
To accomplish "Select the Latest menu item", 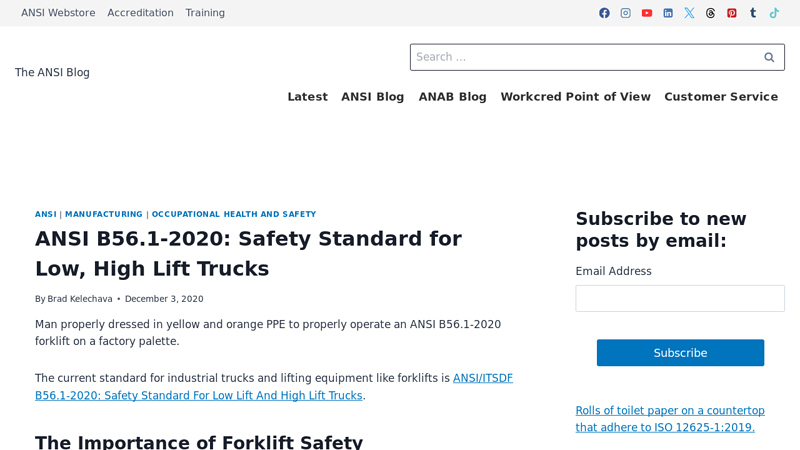I will [x=307, y=97].
